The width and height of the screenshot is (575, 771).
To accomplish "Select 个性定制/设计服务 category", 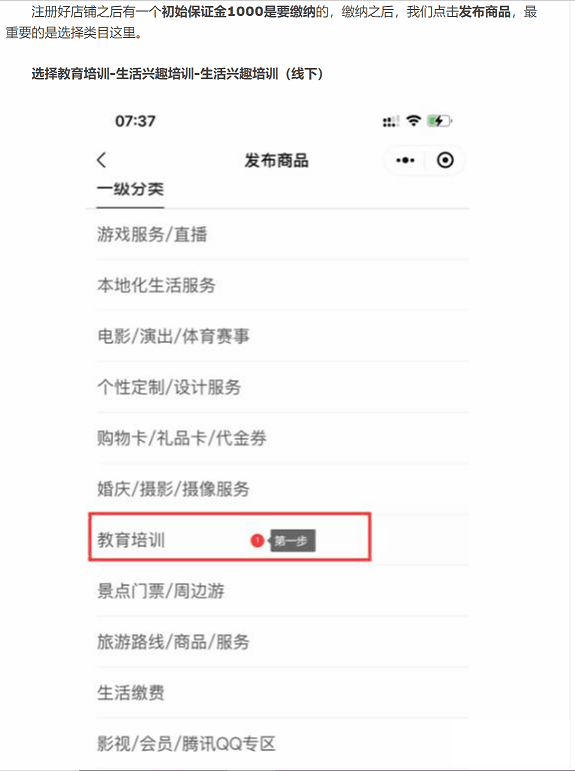I will click(x=282, y=387).
